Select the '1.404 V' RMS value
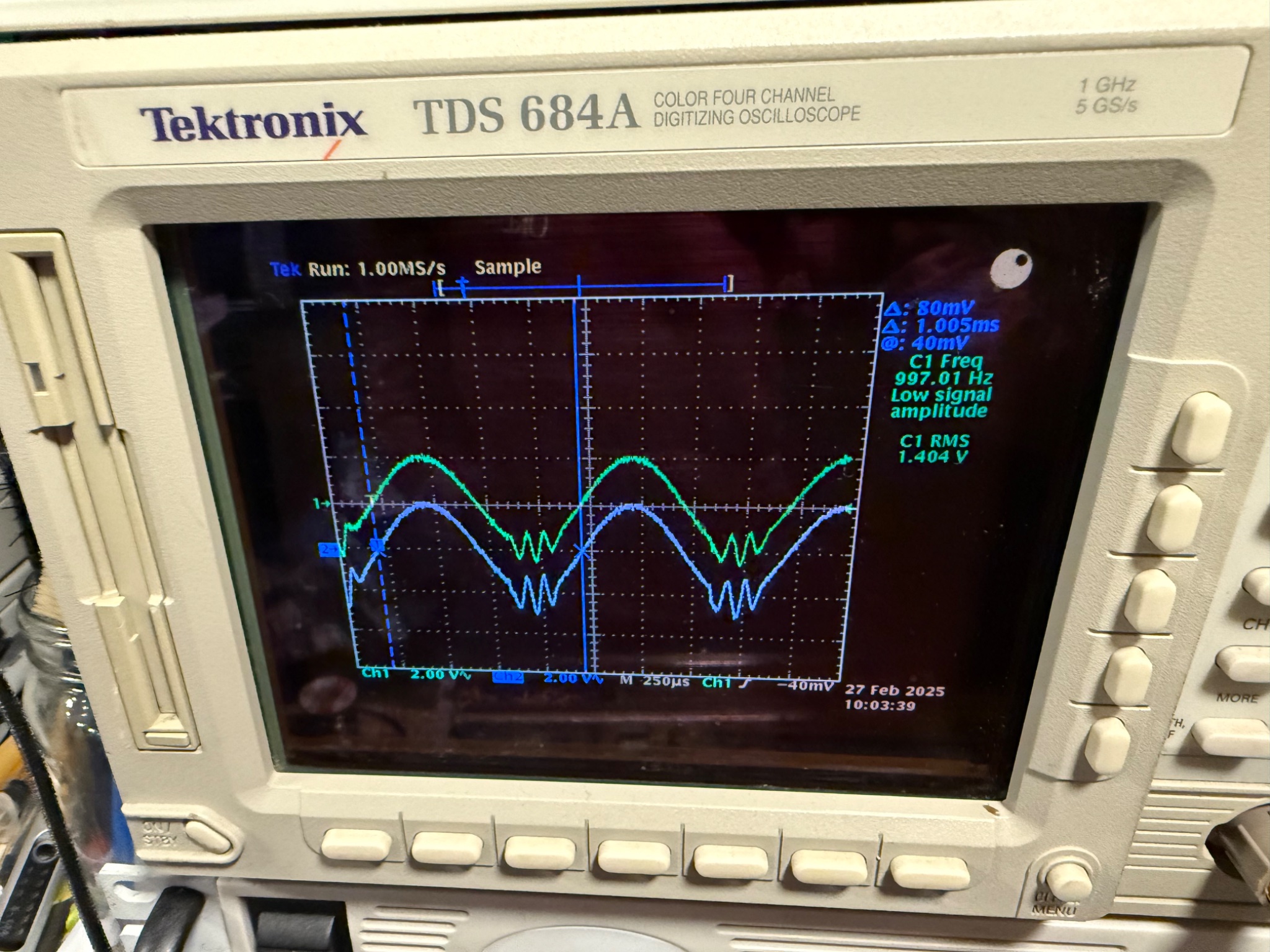The height and width of the screenshot is (952, 1270). point(933,457)
